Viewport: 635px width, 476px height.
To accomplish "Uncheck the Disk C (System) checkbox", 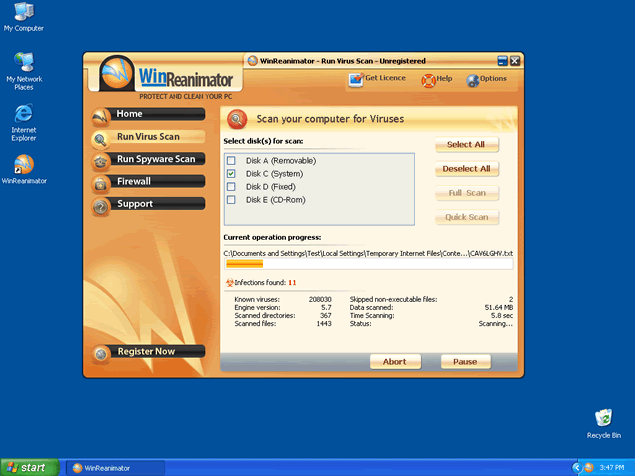I will coord(232,173).
